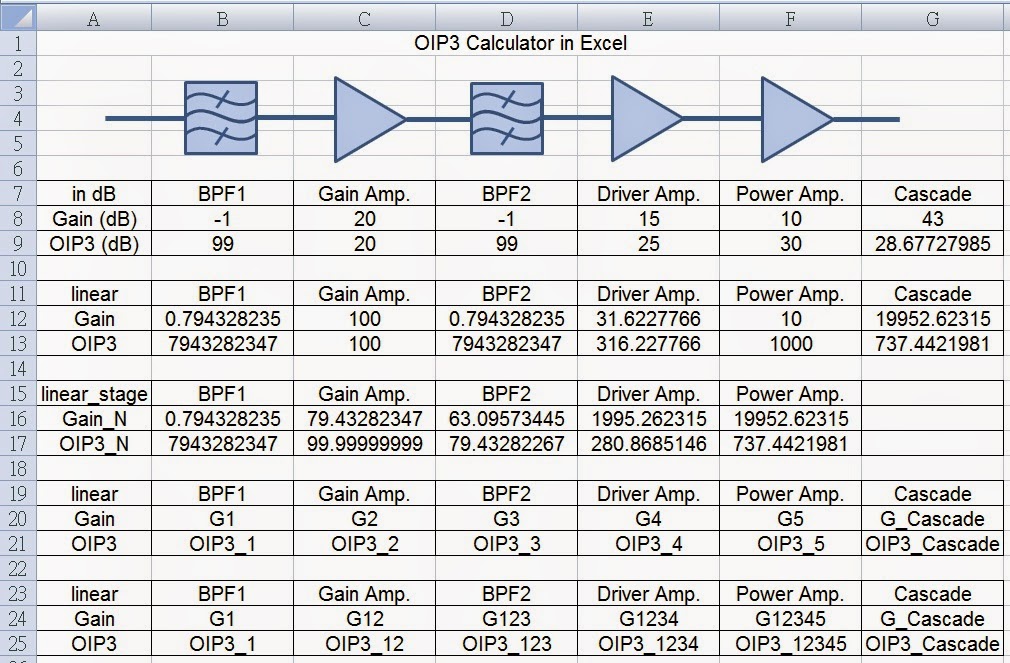This screenshot has height=663, width=1010.
Task: Click column G header
Action: [931, 18]
